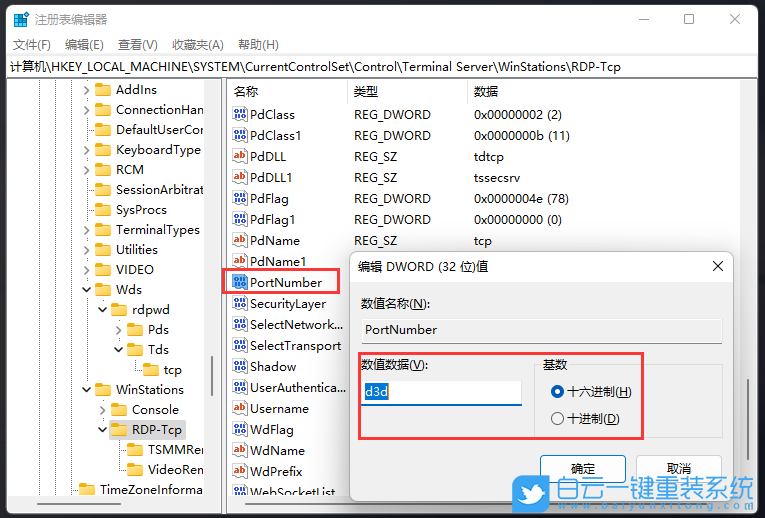This screenshot has height=518, width=765.
Task: Click the WdPrefix string value icon
Action: [x=240, y=471]
